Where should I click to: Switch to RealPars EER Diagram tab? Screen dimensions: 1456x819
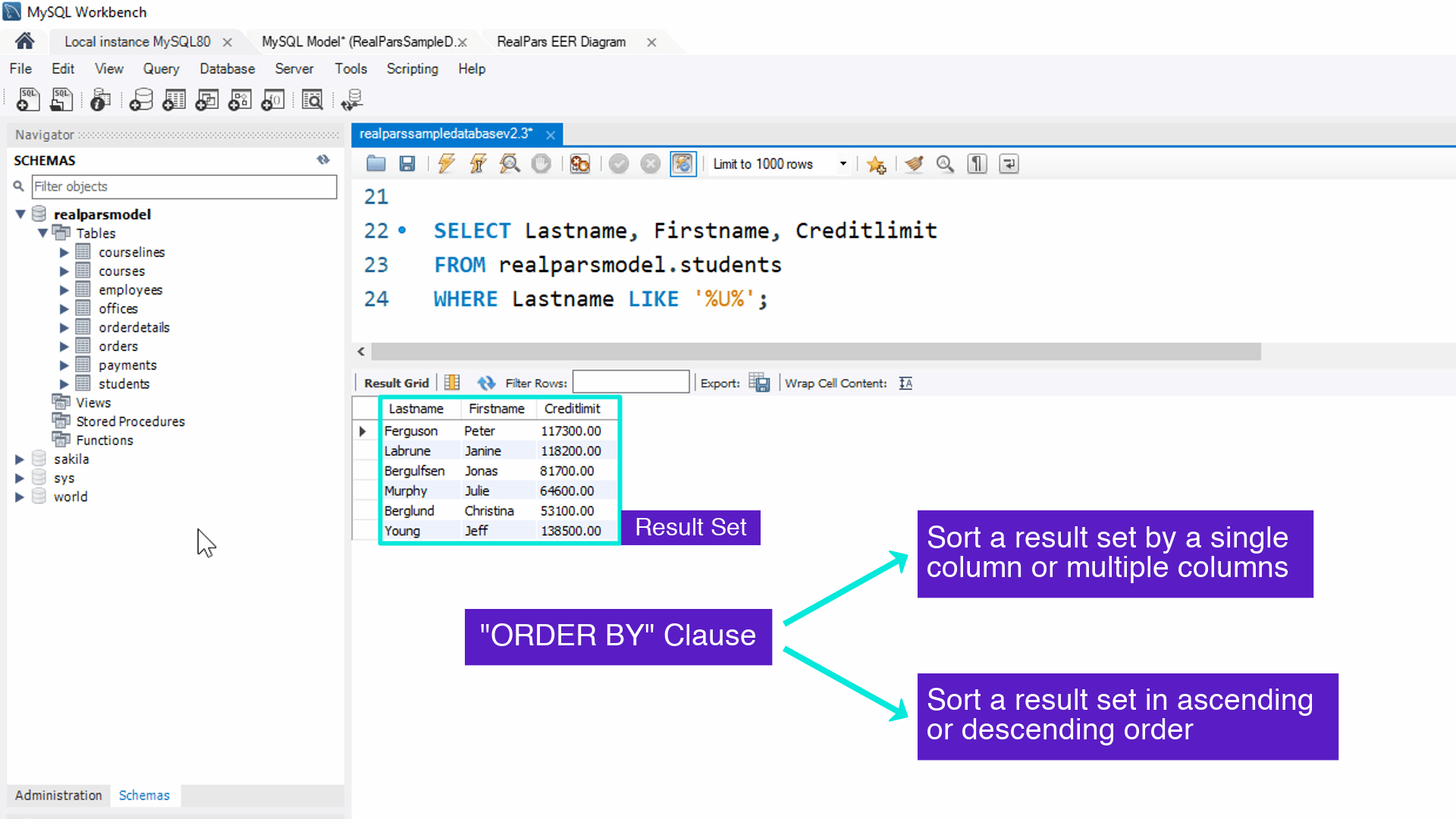point(561,42)
